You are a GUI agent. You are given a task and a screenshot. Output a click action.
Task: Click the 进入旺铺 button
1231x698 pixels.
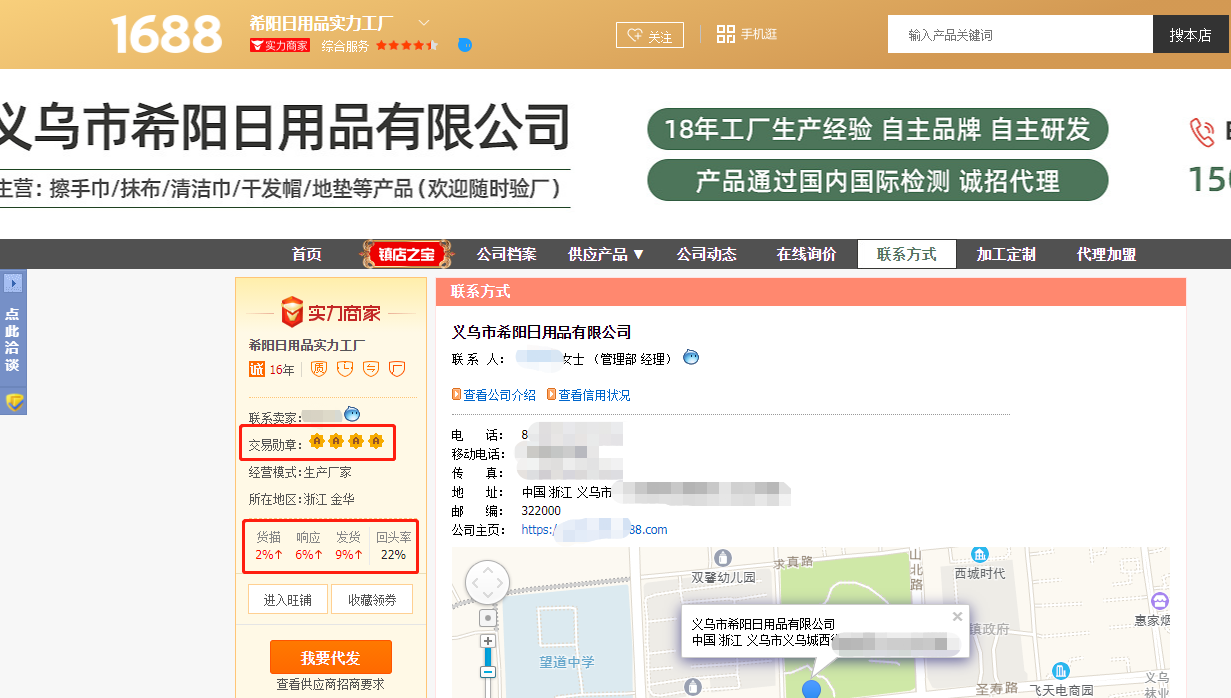(288, 600)
